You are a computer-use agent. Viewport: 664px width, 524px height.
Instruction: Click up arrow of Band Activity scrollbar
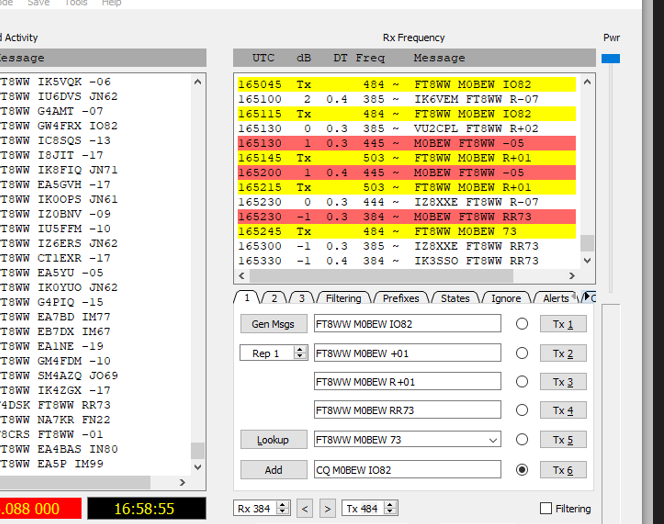tap(198, 82)
